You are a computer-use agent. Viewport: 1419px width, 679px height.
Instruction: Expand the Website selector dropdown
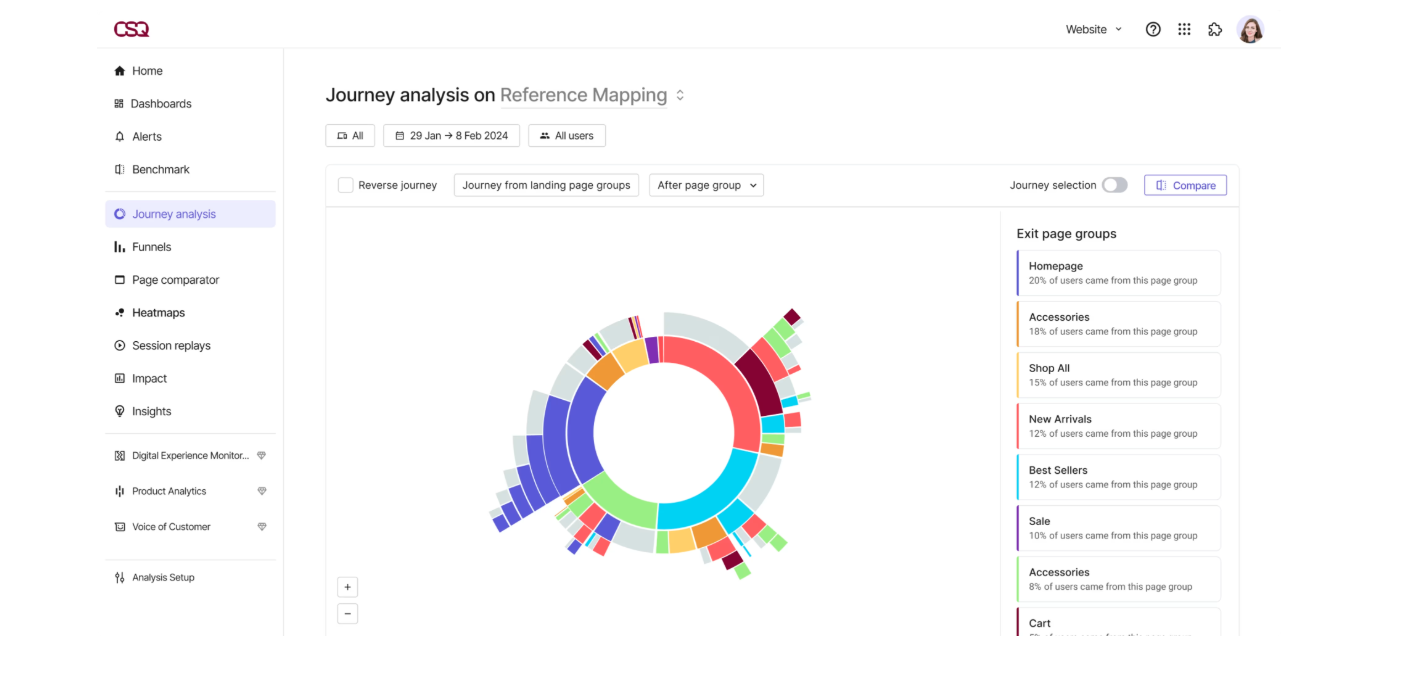(x=1094, y=29)
